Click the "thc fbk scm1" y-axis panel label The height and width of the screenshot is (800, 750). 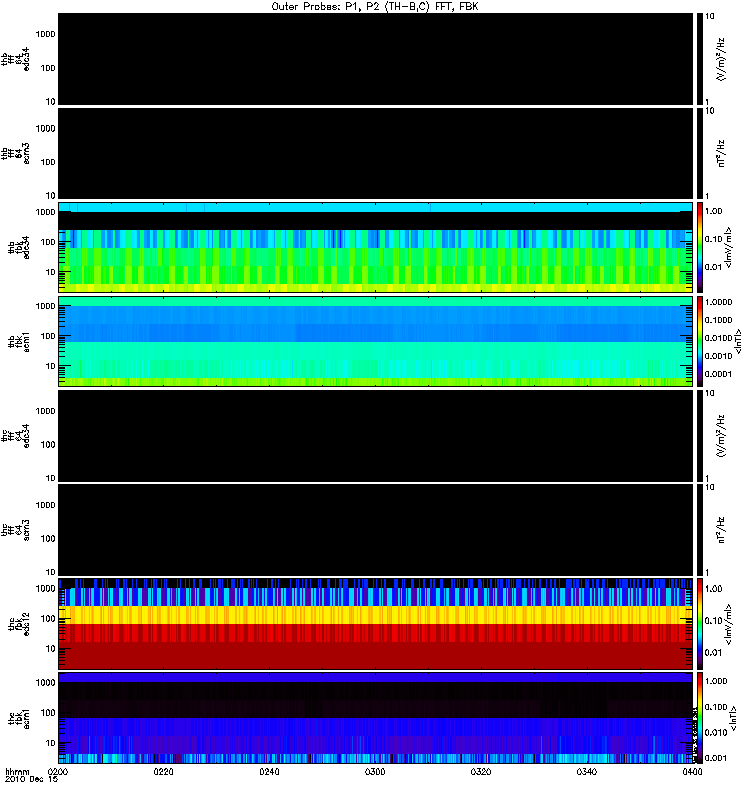(18, 718)
